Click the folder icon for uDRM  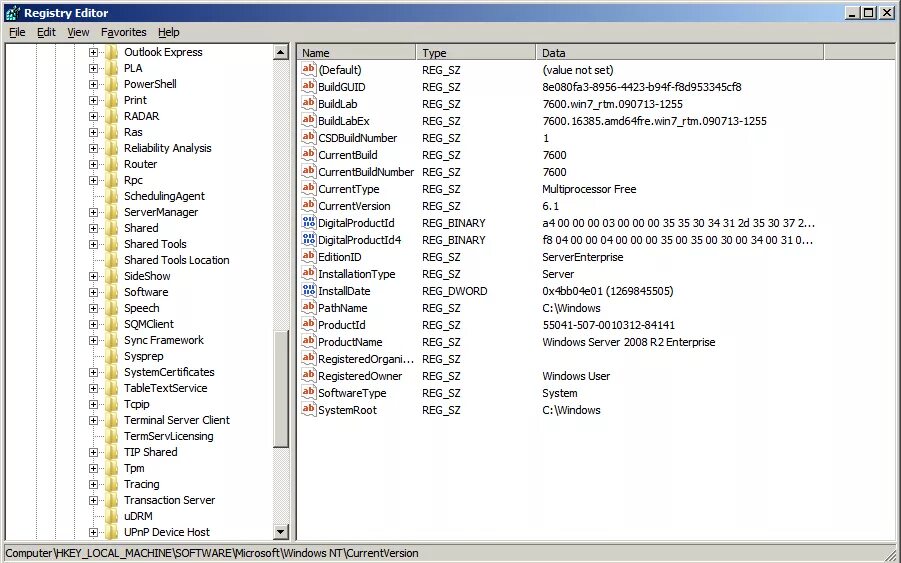coord(111,516)
